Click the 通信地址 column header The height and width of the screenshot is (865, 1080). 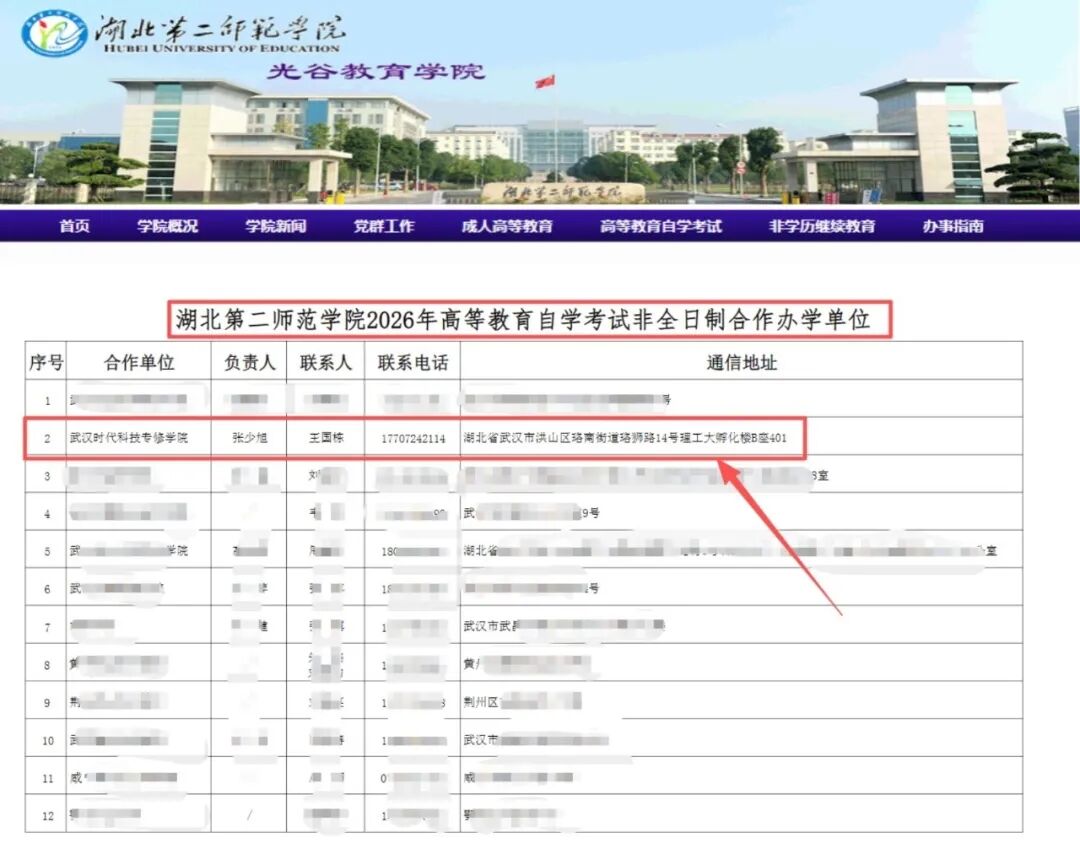click(742, 362)
